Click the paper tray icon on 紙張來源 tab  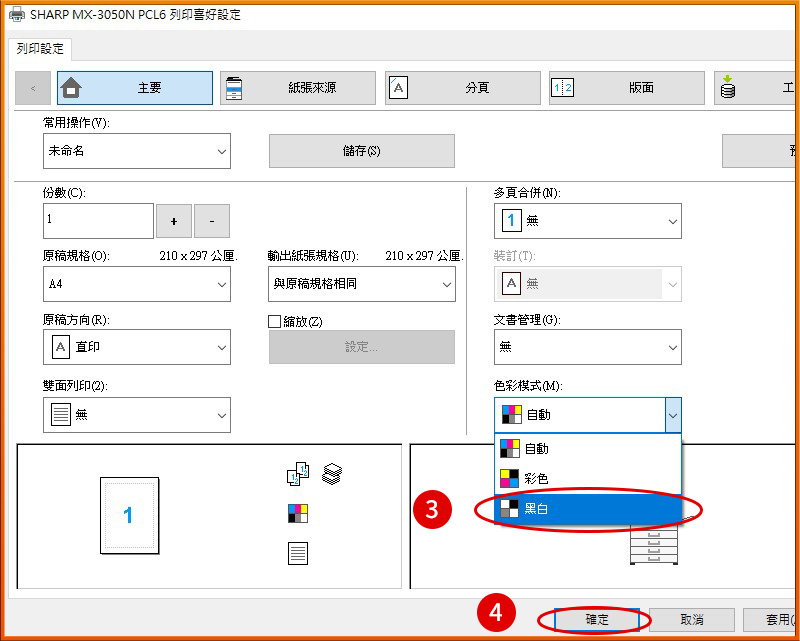click(236, 87)
